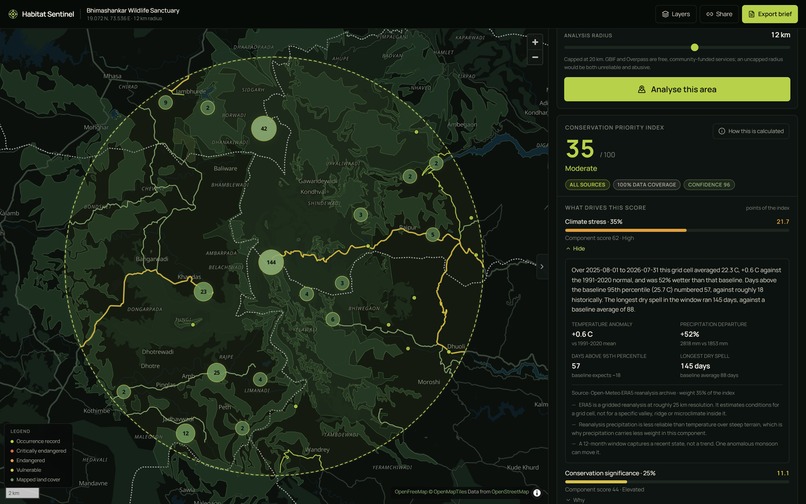Click the Share button
The width and height of the screenshot is (806, 504).
tap(719, 14)
